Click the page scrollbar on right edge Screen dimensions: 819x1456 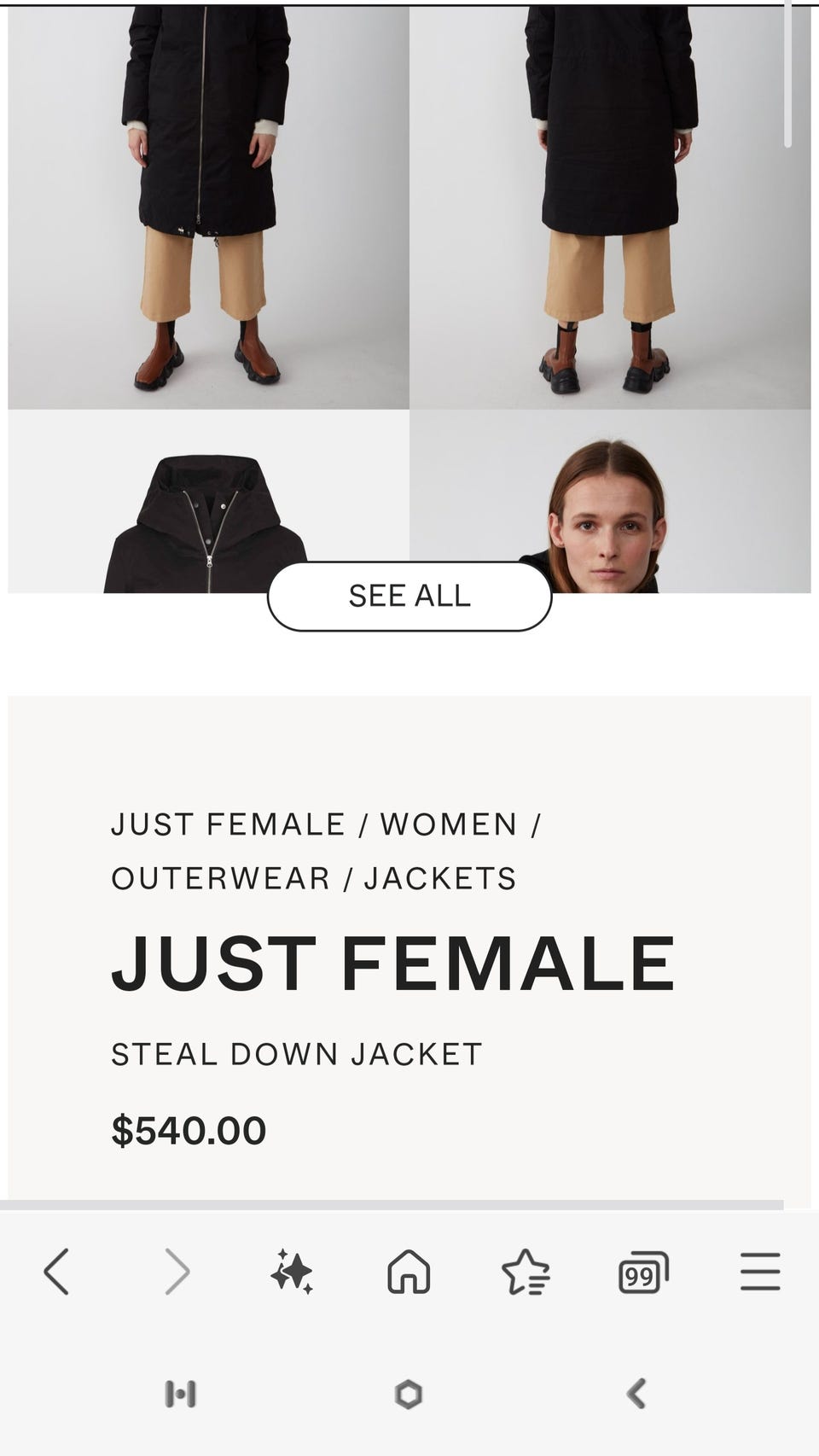pos(787,74)
